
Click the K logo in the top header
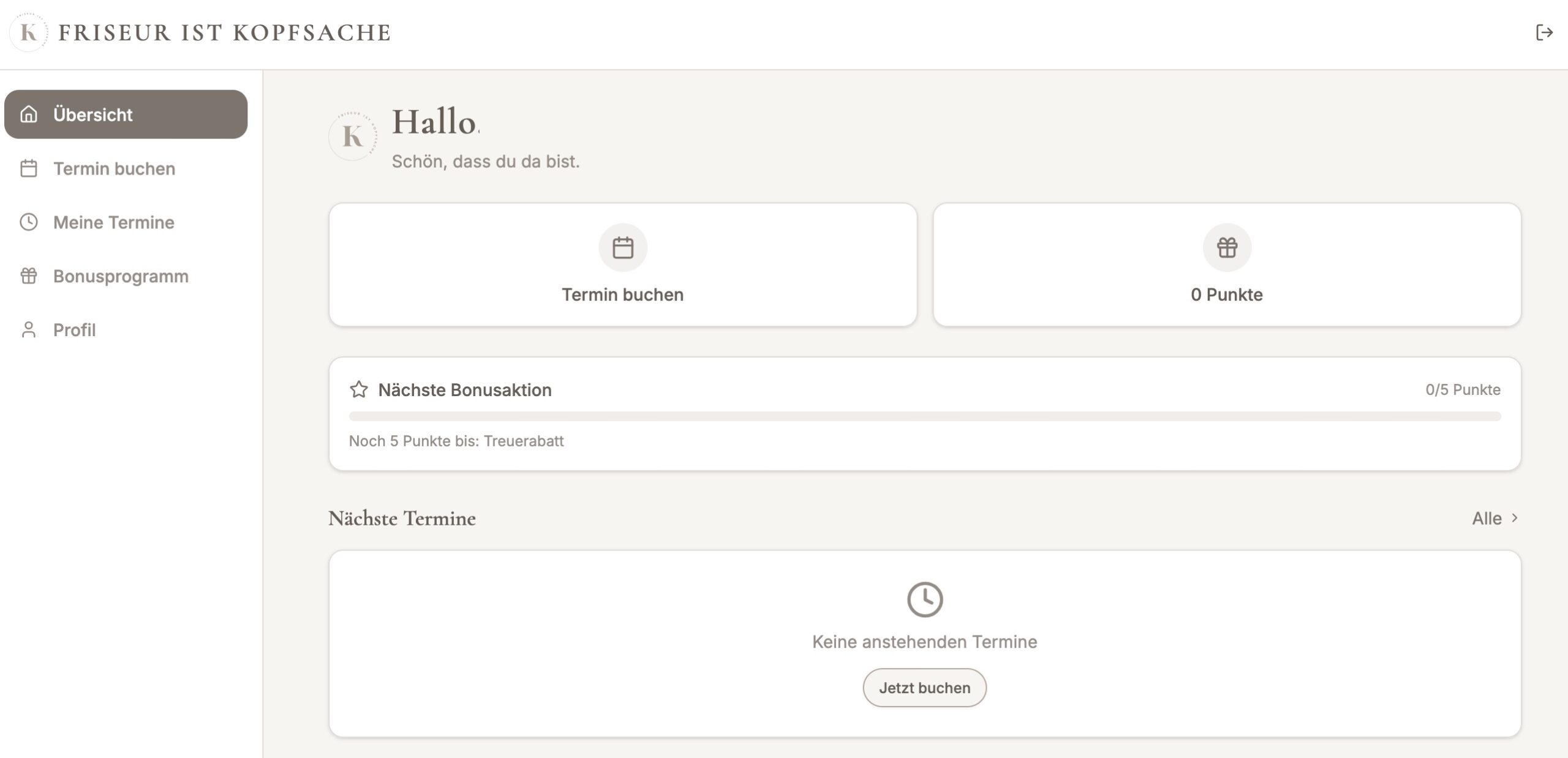click(29, 32)
